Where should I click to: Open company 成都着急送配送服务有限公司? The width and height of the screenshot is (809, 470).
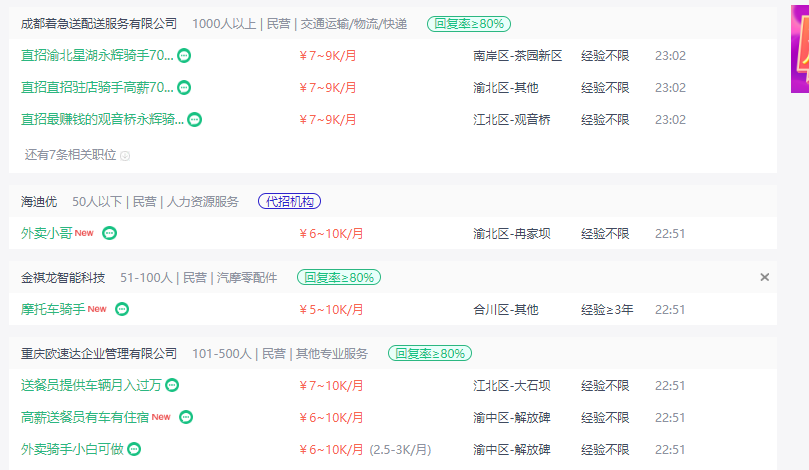[x=98, y=23]
